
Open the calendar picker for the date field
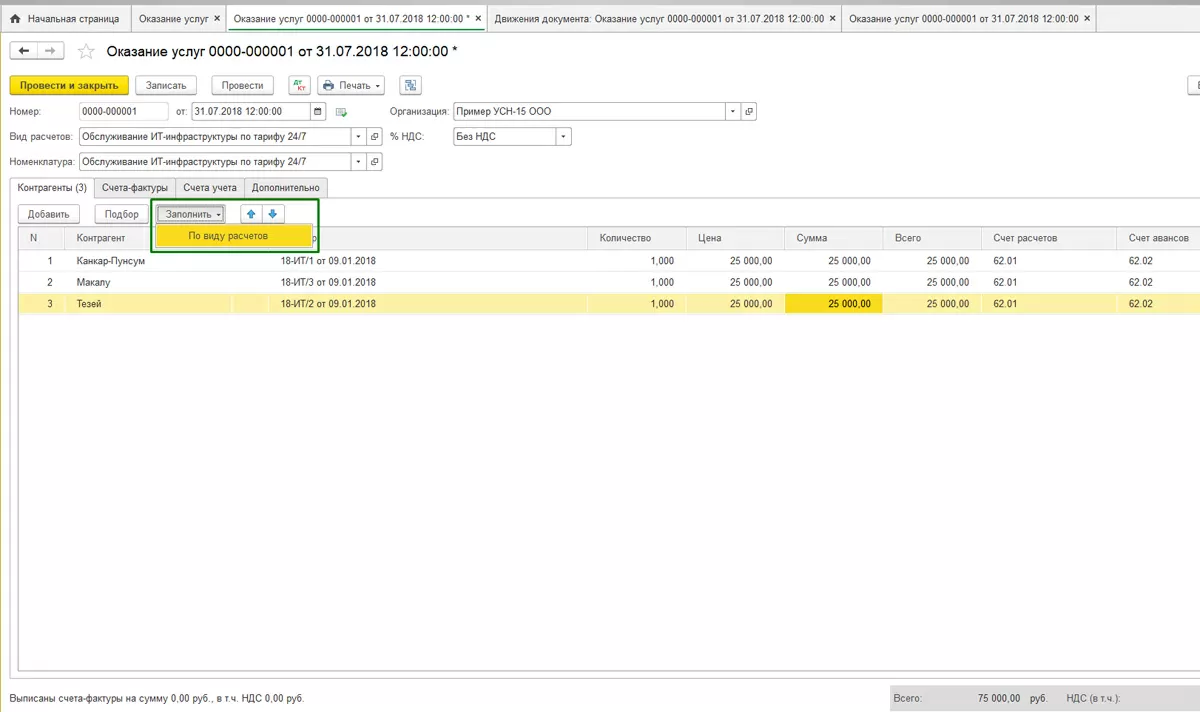[x=319, y=112]
